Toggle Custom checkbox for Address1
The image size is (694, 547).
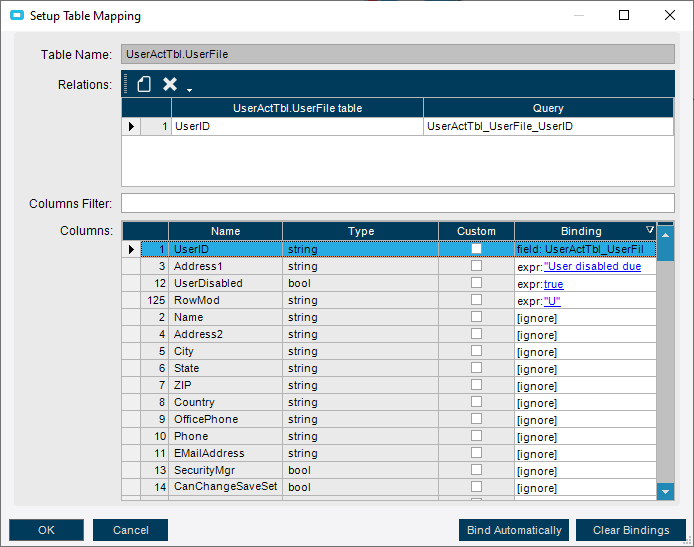click(x=476, y=266)
